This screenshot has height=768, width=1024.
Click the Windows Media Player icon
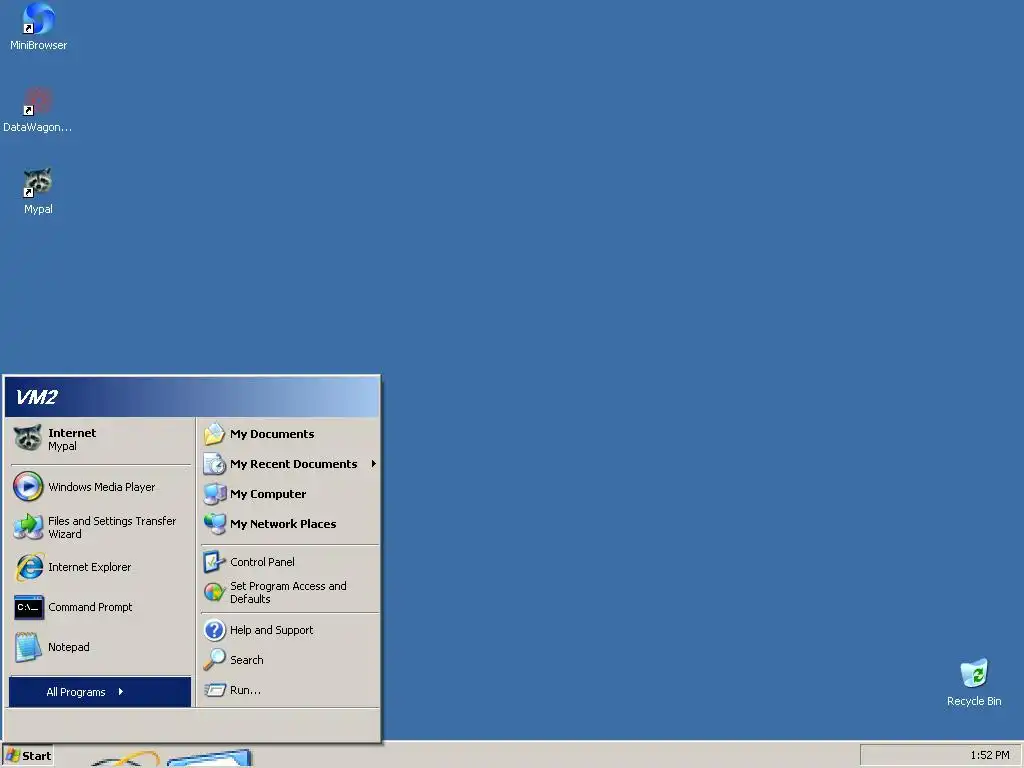tap(28, 487)
